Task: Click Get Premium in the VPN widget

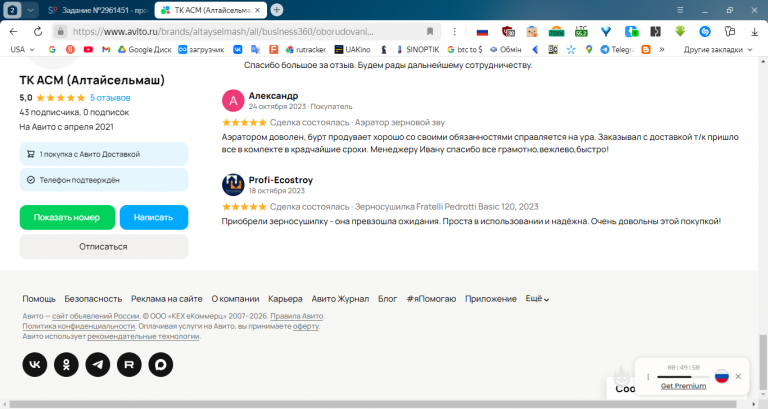Action: pos(683,386)
